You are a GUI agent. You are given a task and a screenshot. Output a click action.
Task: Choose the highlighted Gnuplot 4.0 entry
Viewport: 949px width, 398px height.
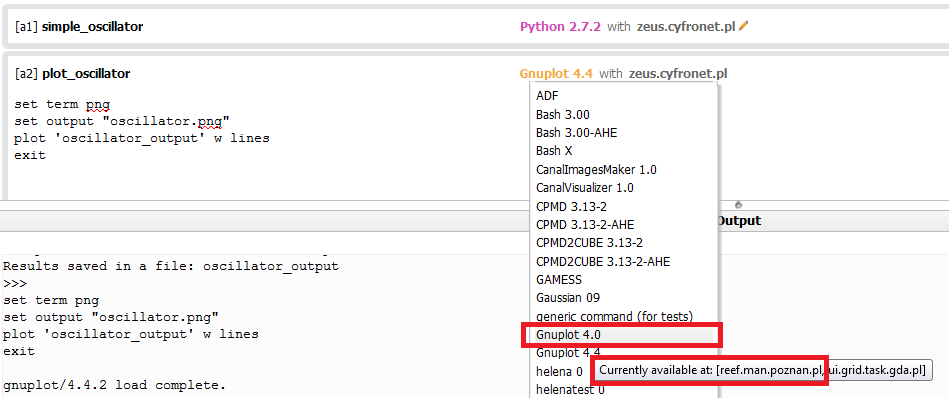tap(623, 334)
